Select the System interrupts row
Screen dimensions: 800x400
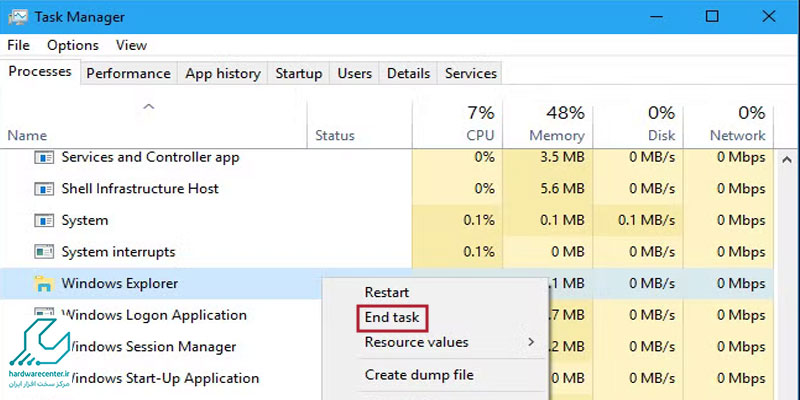tap(387, 252)
